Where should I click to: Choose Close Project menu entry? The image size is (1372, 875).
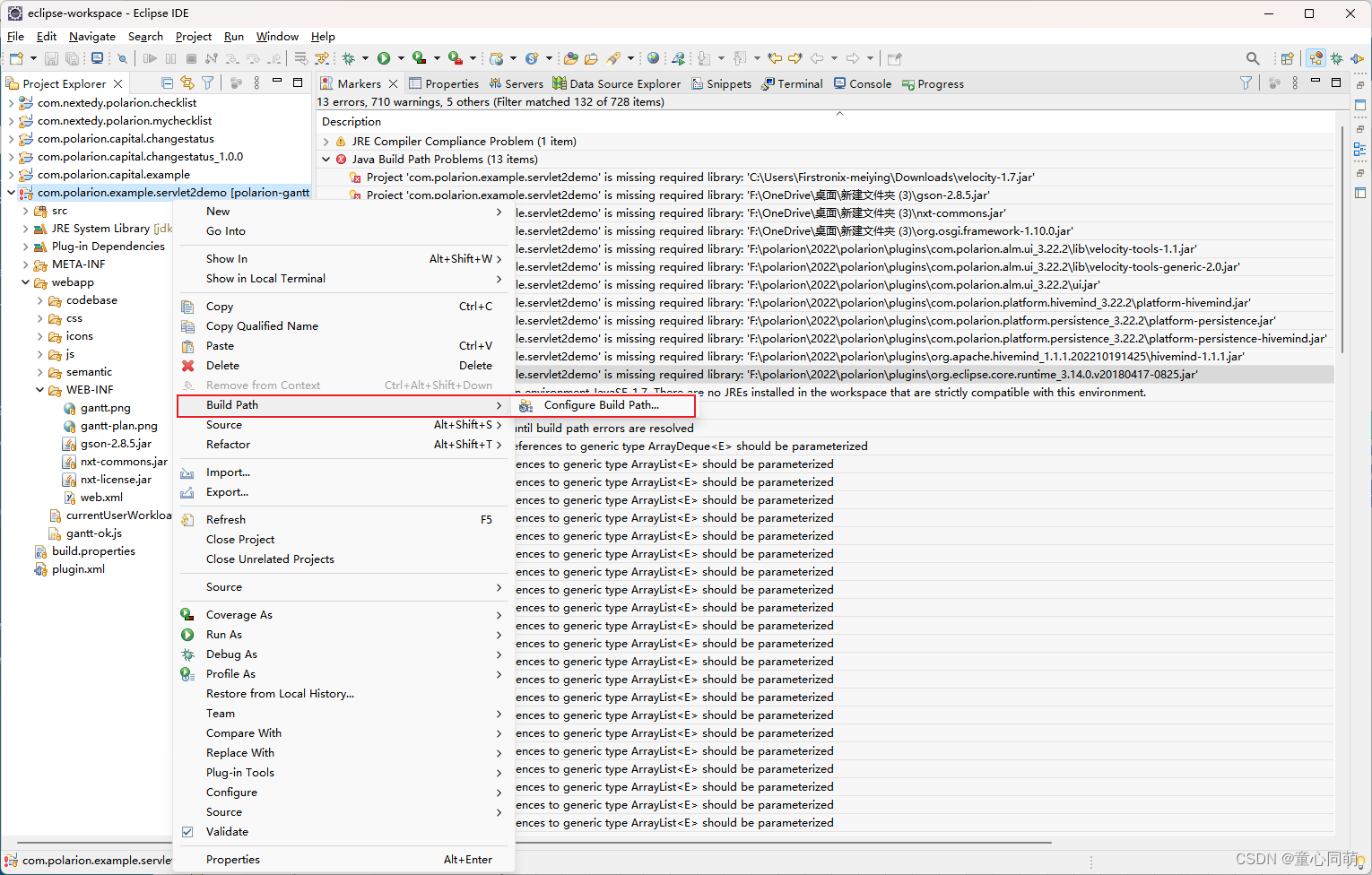point(343,540)
